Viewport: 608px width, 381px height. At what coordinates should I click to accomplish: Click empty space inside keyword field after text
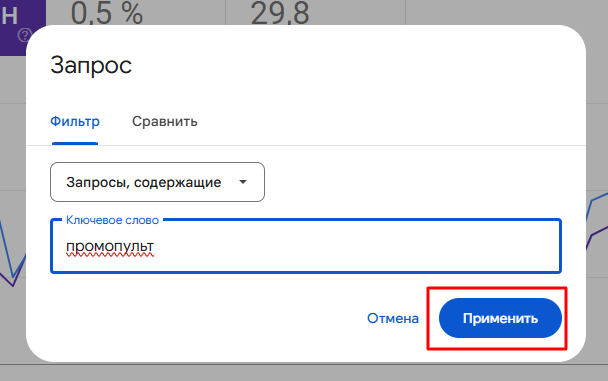pos(357,247)
